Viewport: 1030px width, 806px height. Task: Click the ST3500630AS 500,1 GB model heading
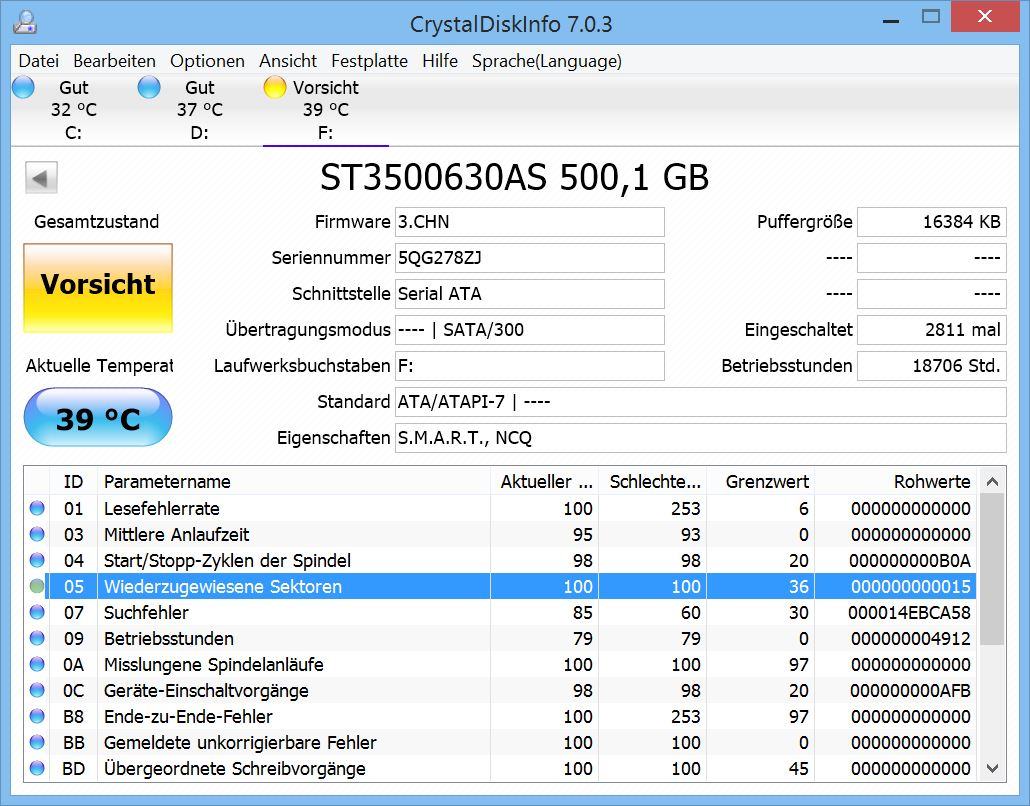[514, 177]
